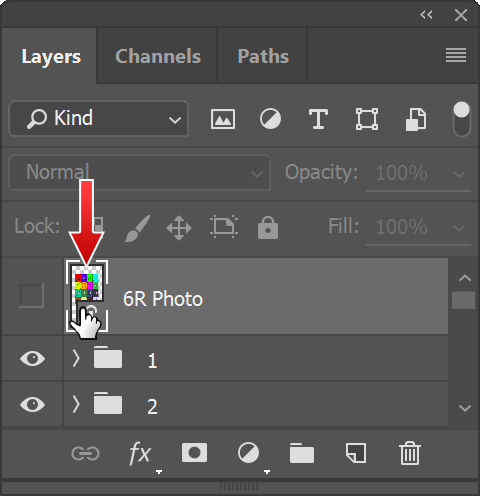Hide group 1 with eye icon
The image size is (480, 496).
click(x=32, y=359)
